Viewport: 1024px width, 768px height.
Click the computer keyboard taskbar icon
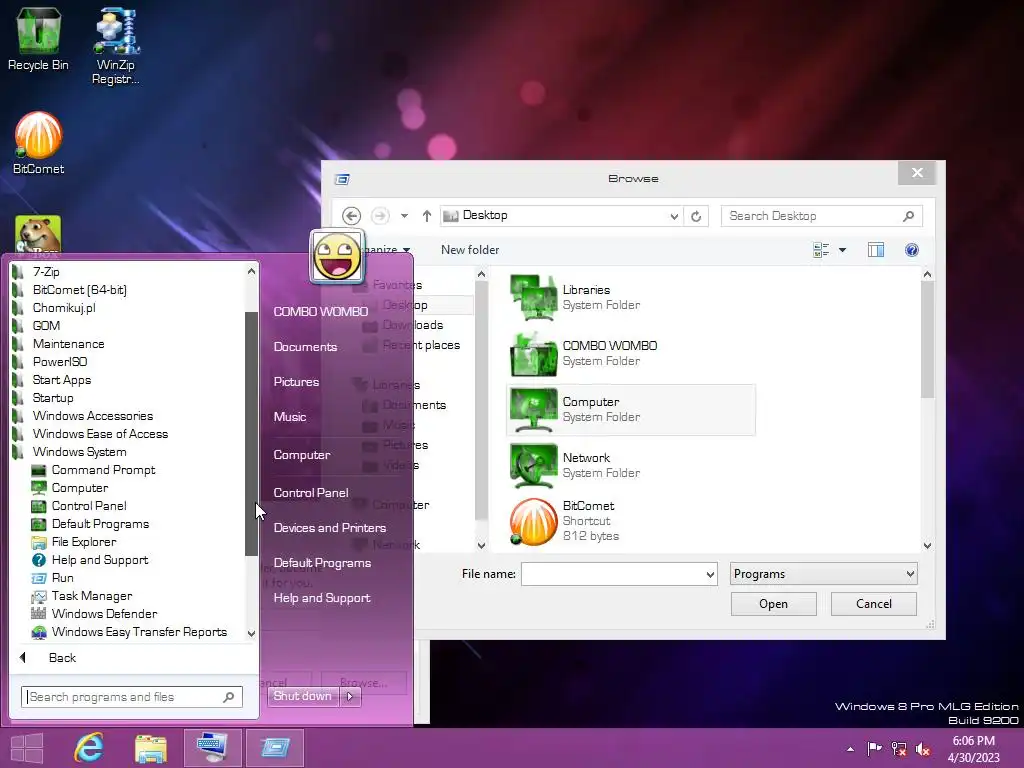[212, 747]
